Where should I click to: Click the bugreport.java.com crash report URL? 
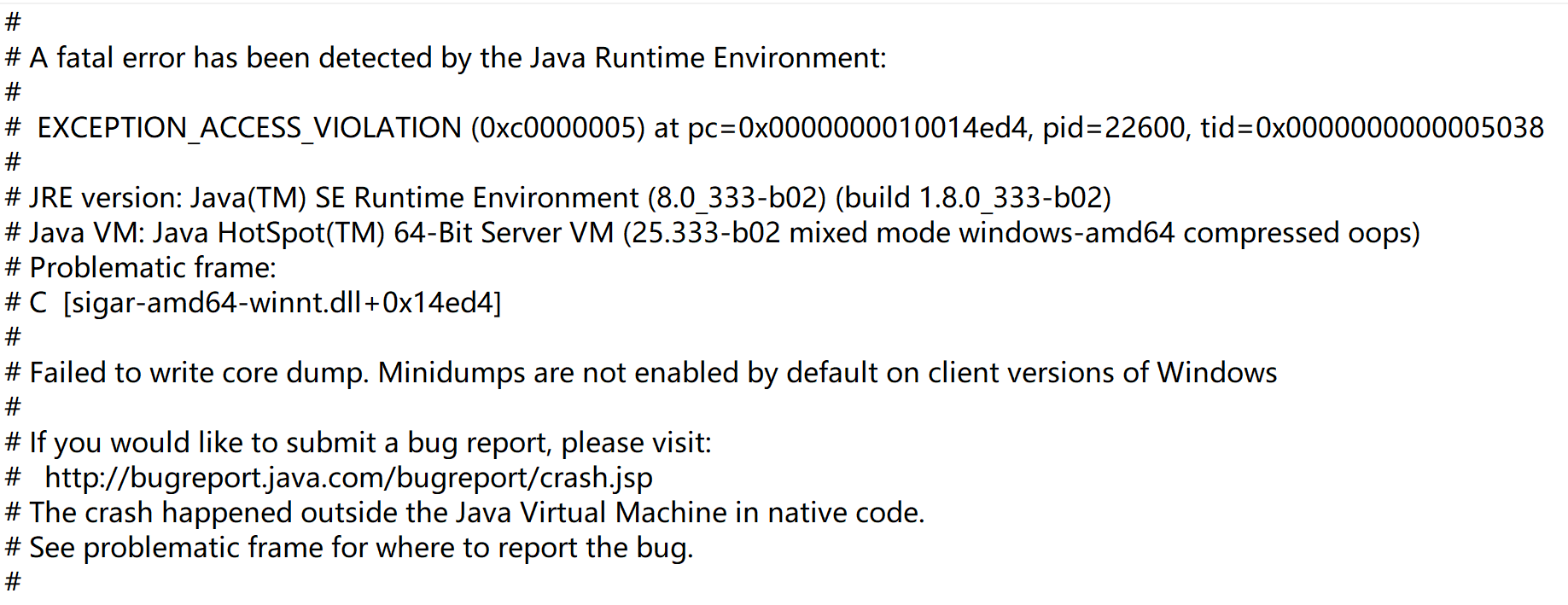tap(348, 478)
